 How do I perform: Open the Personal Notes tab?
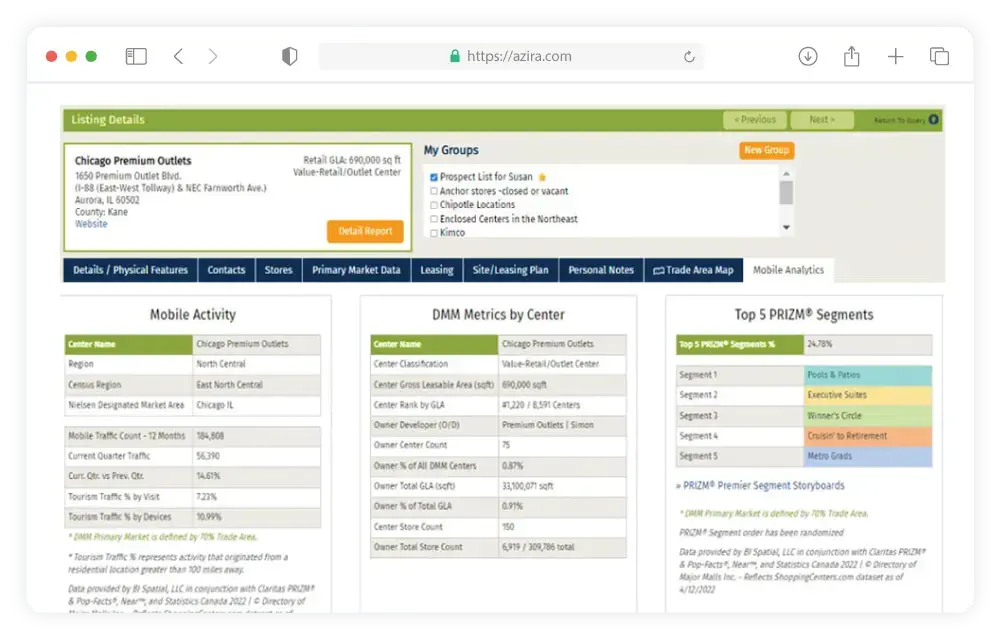coord(601,270)
